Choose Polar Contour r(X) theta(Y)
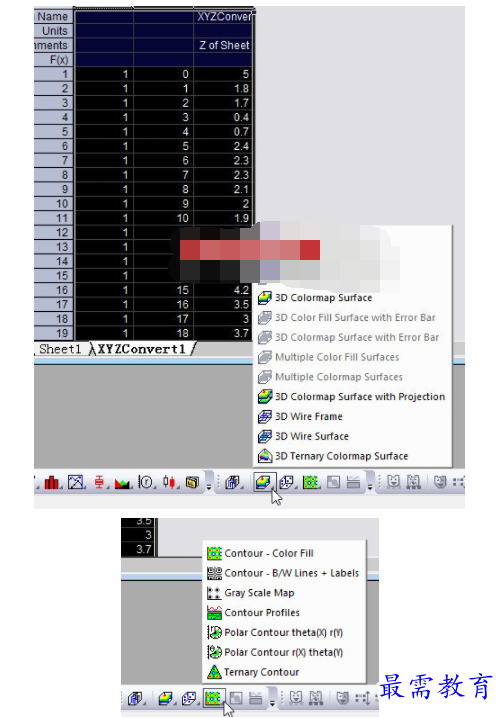This screenshot has width=501, height=718. (x=284, y=652)
